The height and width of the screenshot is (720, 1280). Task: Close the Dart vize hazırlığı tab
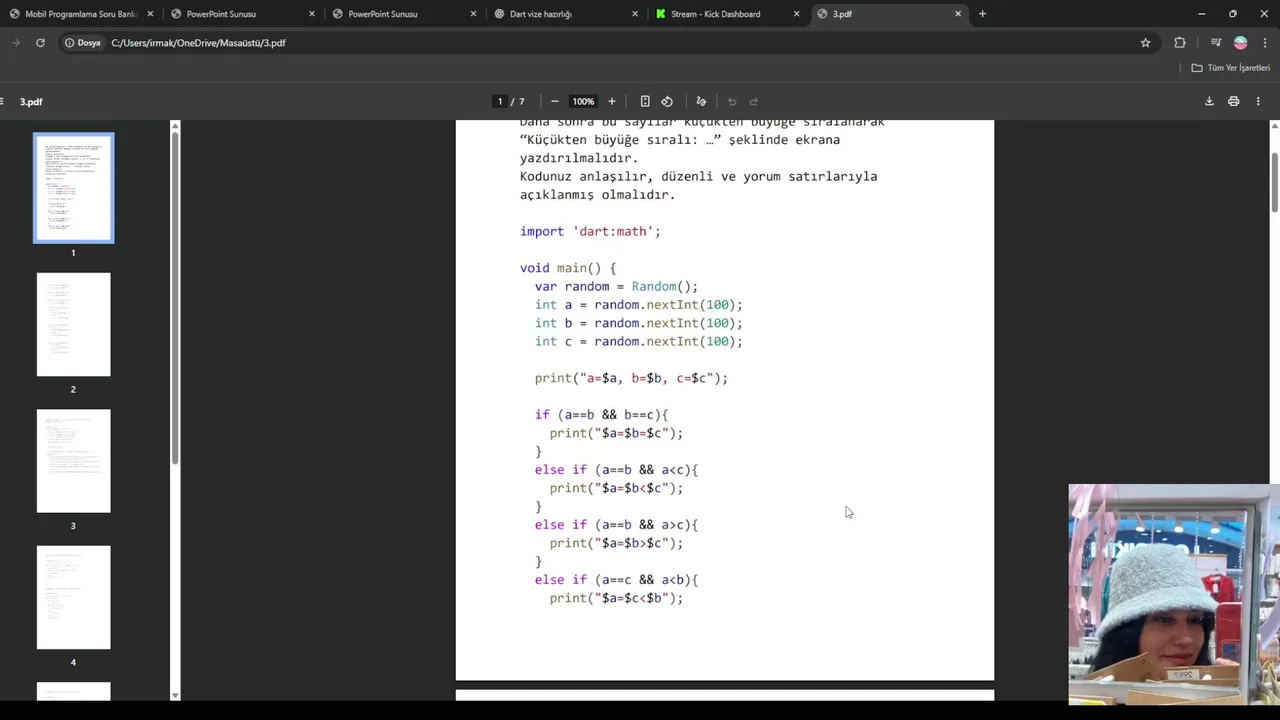point(635,14)
